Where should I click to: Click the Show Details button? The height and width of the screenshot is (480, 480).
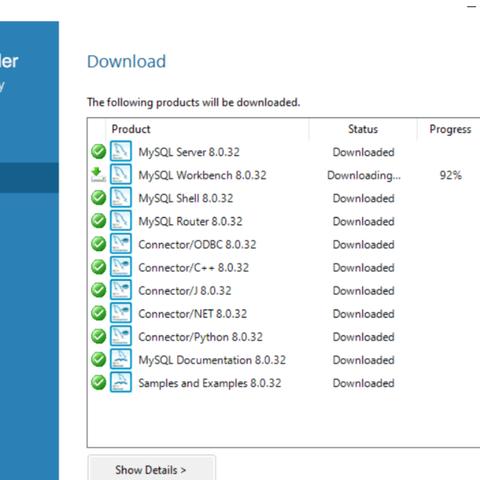tap(151, 469)
